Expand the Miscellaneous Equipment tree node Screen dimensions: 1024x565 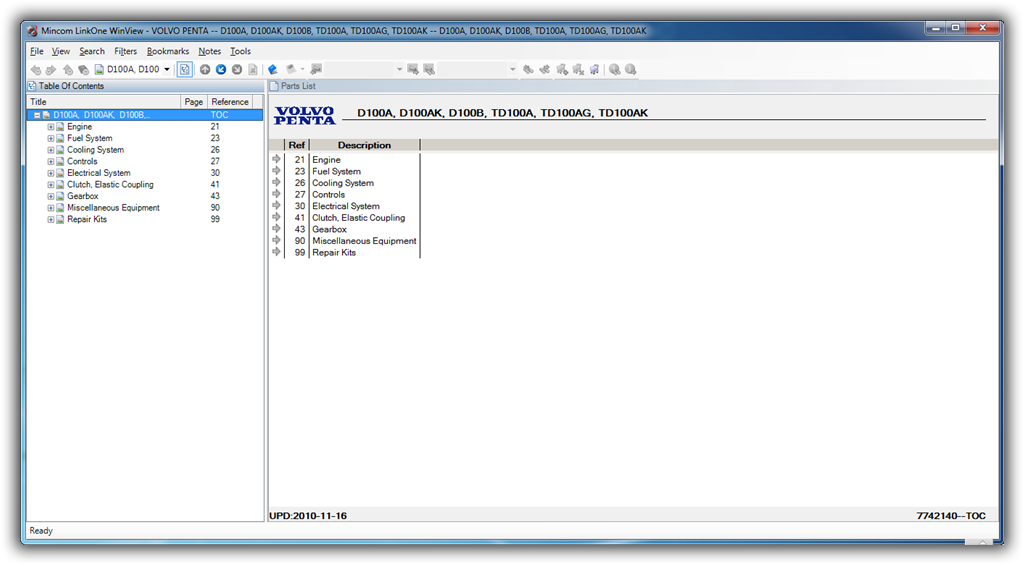pos(50,208)
